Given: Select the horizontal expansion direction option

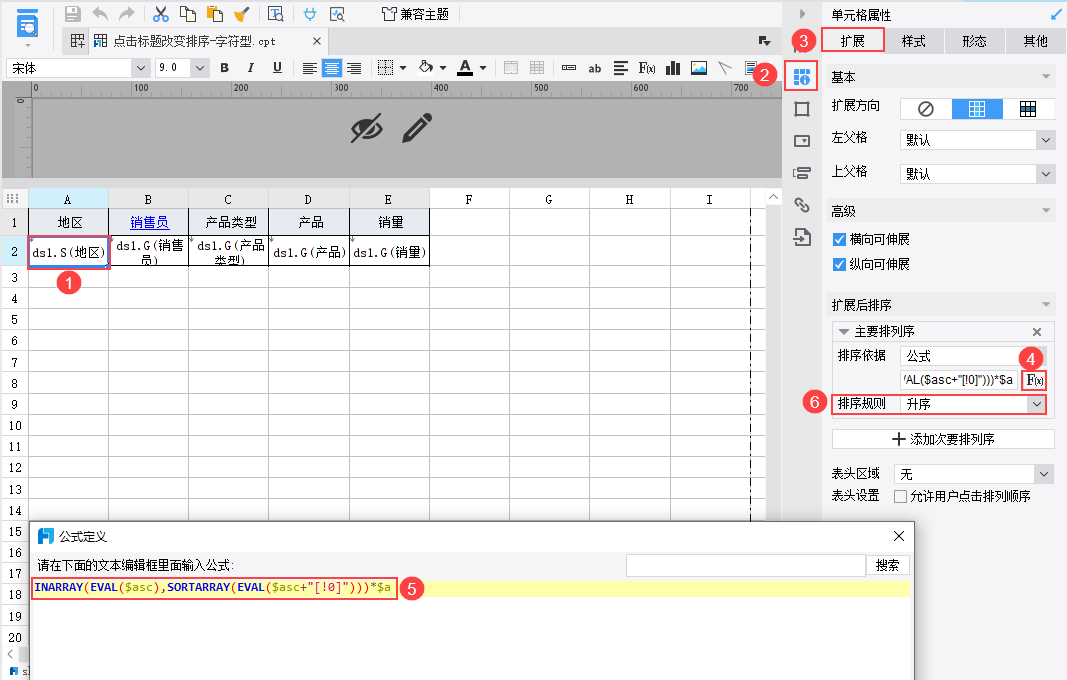Looking at the screenshot, I should (1028, 109).
